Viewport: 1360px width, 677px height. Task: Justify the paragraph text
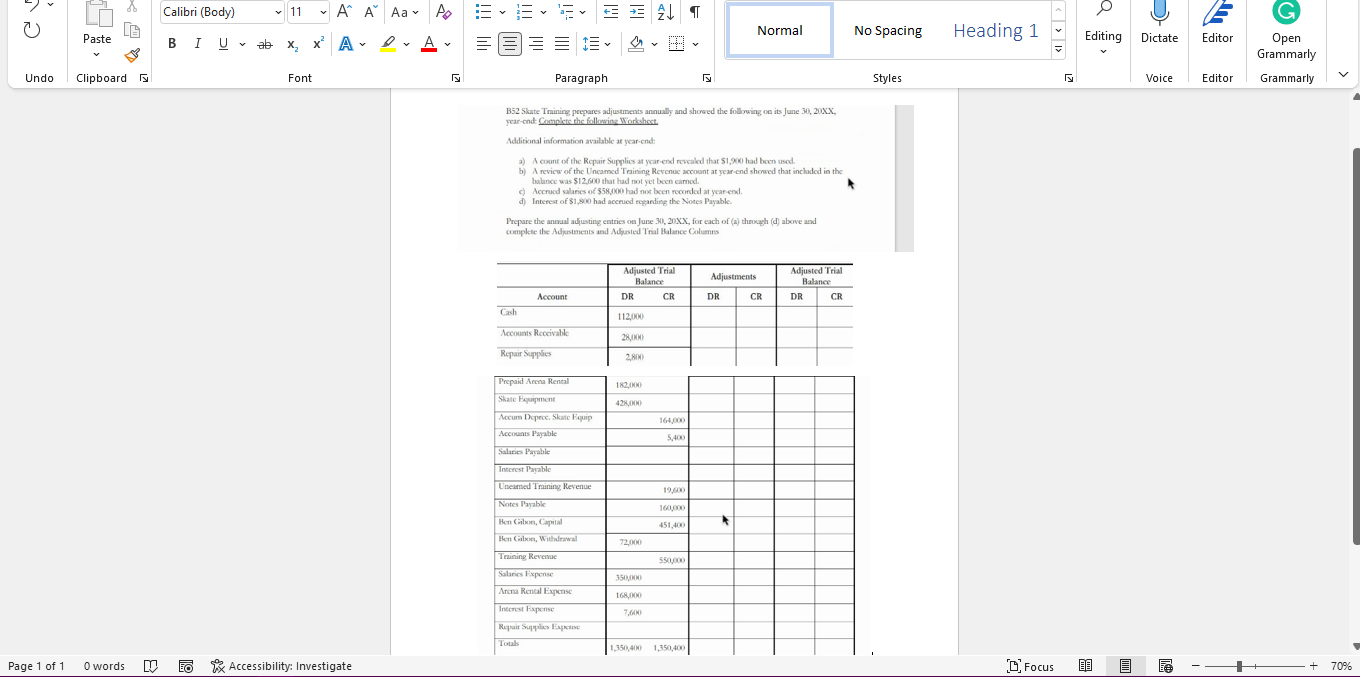[x=562, y=44]
